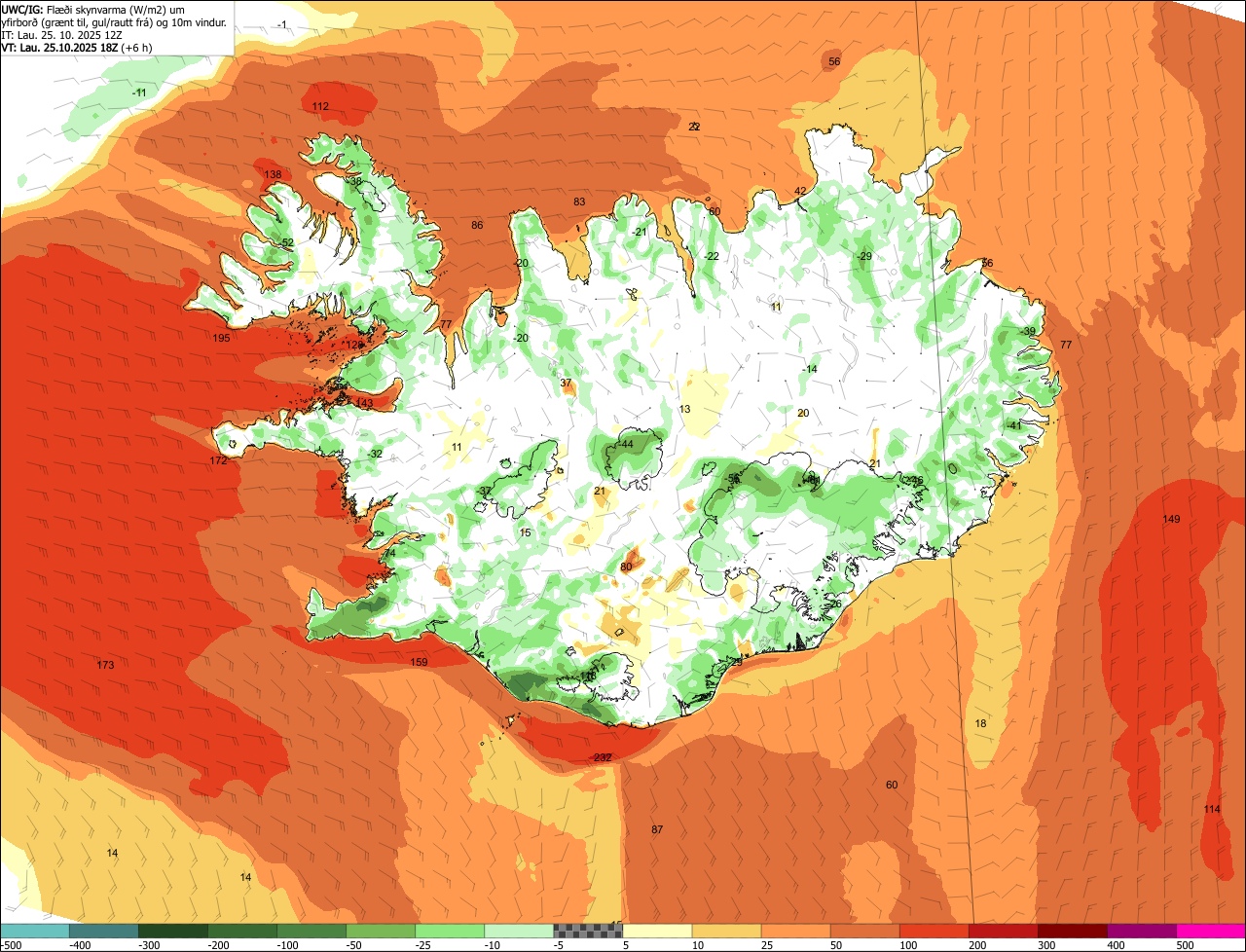
Task: Click the '143' flux value on the map
Action: pyautogui.click(x=364, y=403)
